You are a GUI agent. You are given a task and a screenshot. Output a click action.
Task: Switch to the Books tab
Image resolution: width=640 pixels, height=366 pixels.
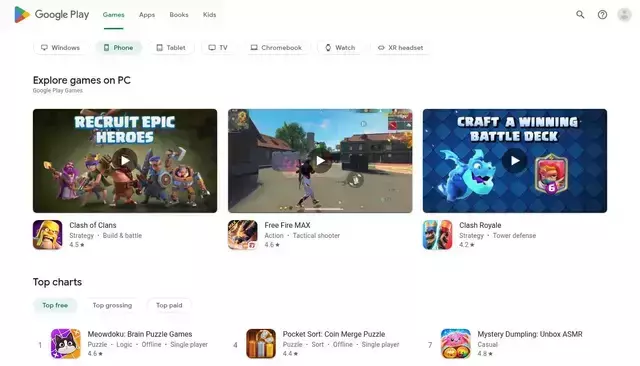[179, 15]
